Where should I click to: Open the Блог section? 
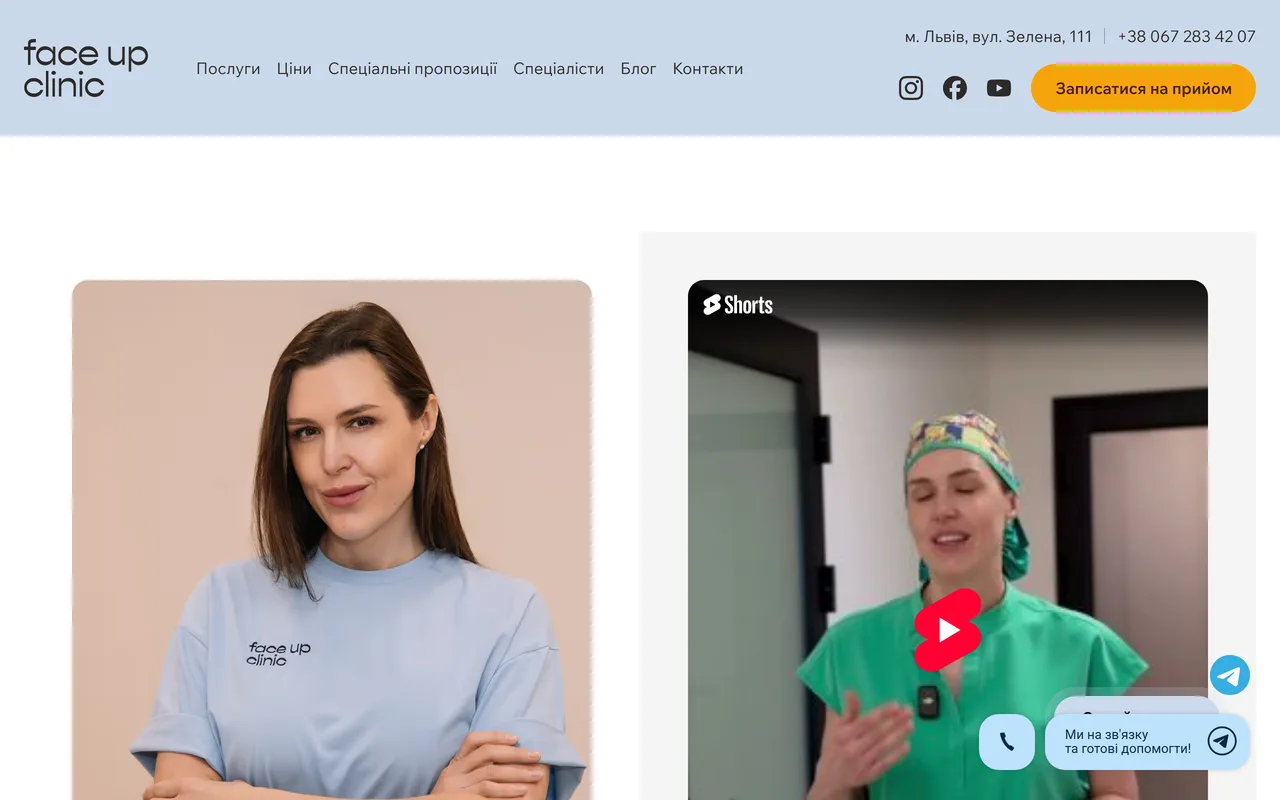tap(639, 69)
